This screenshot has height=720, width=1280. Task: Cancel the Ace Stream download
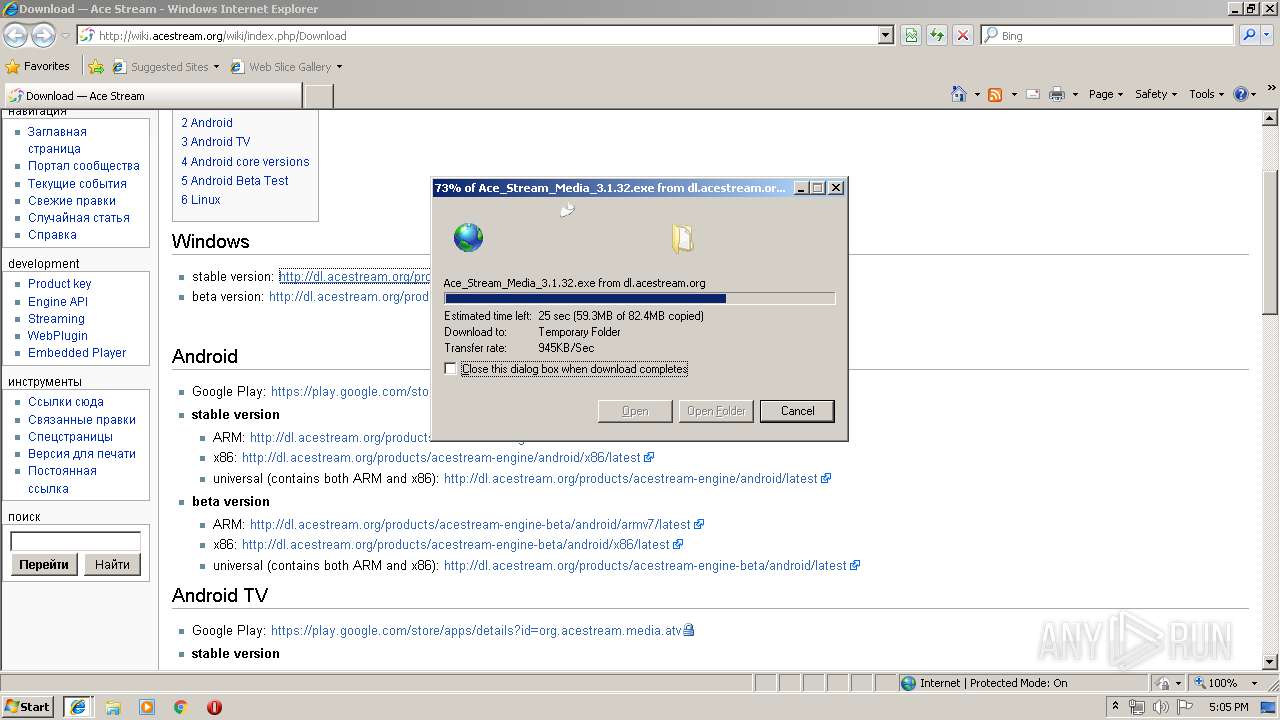coord(797,411)
